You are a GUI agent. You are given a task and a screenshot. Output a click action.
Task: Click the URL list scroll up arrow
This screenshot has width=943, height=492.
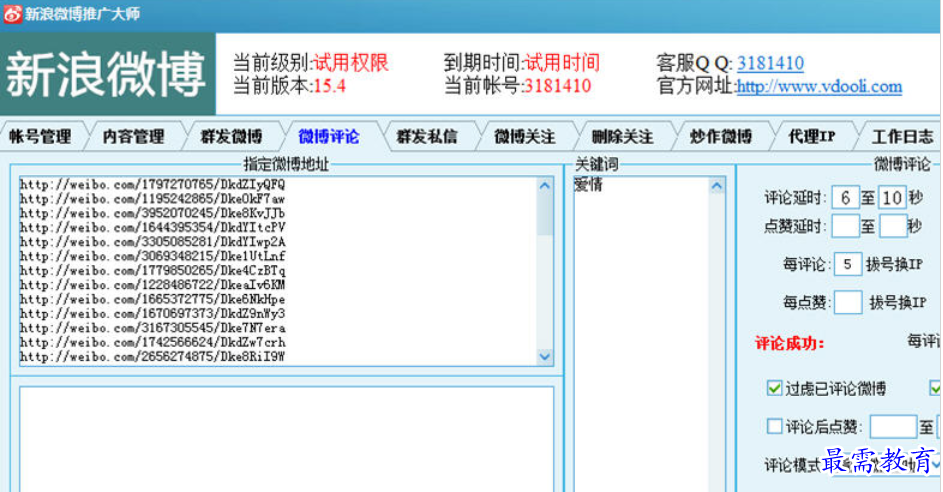point(545,186)
